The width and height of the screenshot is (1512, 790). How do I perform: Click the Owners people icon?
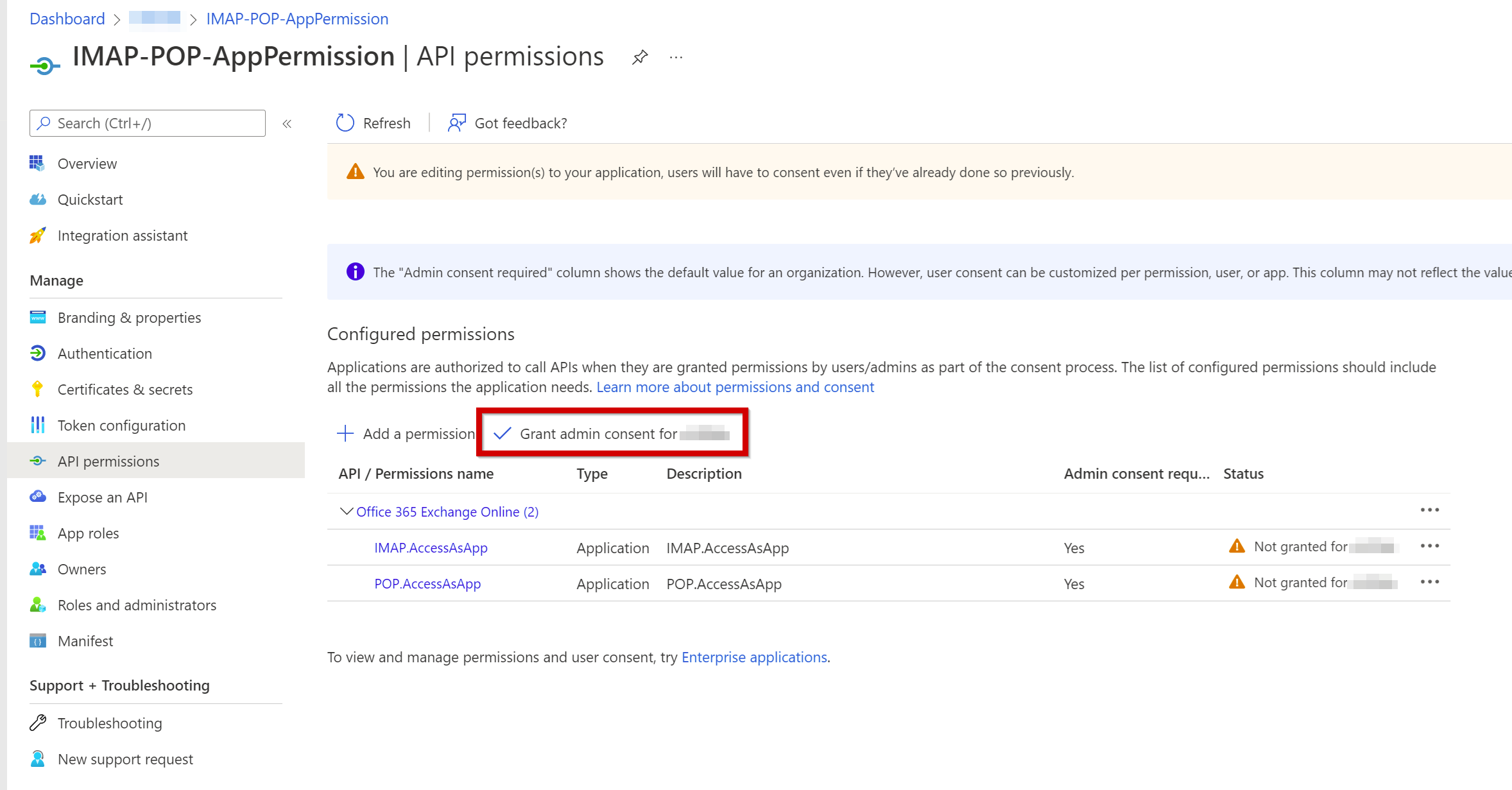pyautogui.click(x=37, y=569)
